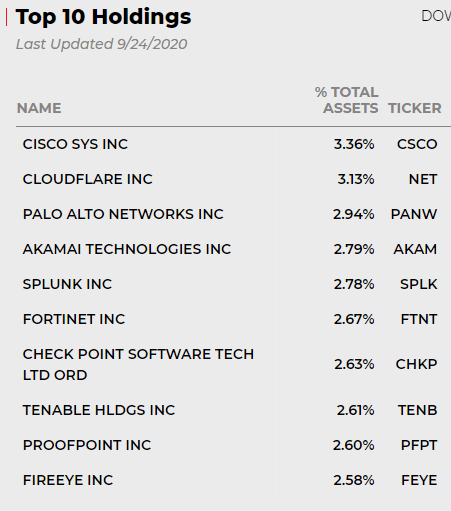The height and width of the screenshot is (511, 451).
Task: Select CLOUDFLARE INC holding name
Action: pyautogui.click(x=88, y=179)
